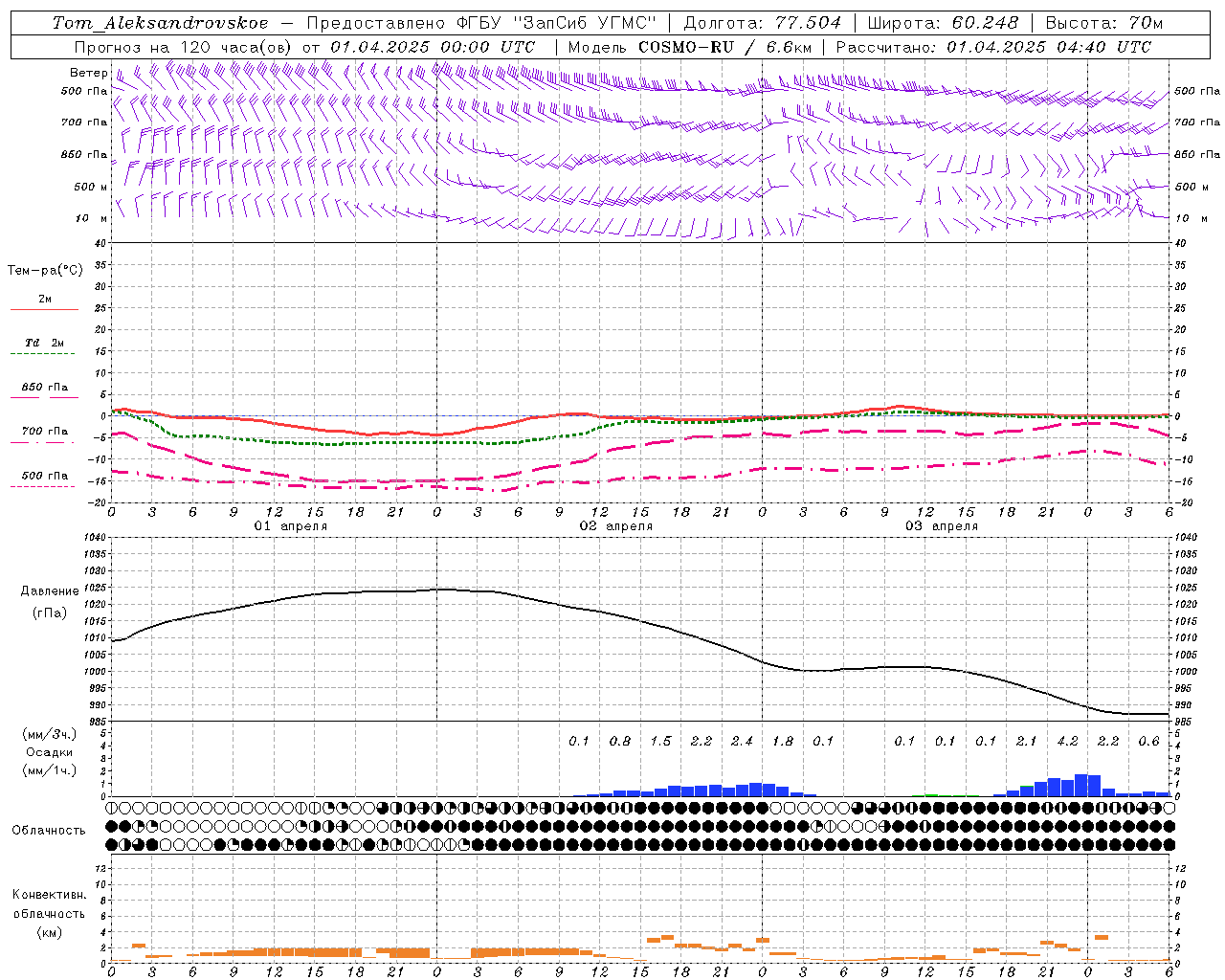Click the 1.5 precipitation amount
1225x980 pixels.
pyautogui.click(x=660, y=741)
